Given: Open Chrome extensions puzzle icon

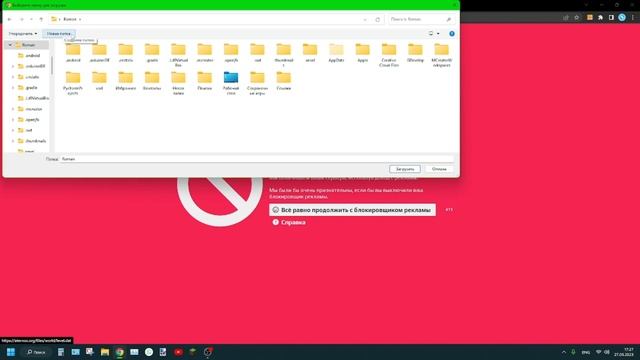Looking at the screenshot, I should tap(600, 17).
